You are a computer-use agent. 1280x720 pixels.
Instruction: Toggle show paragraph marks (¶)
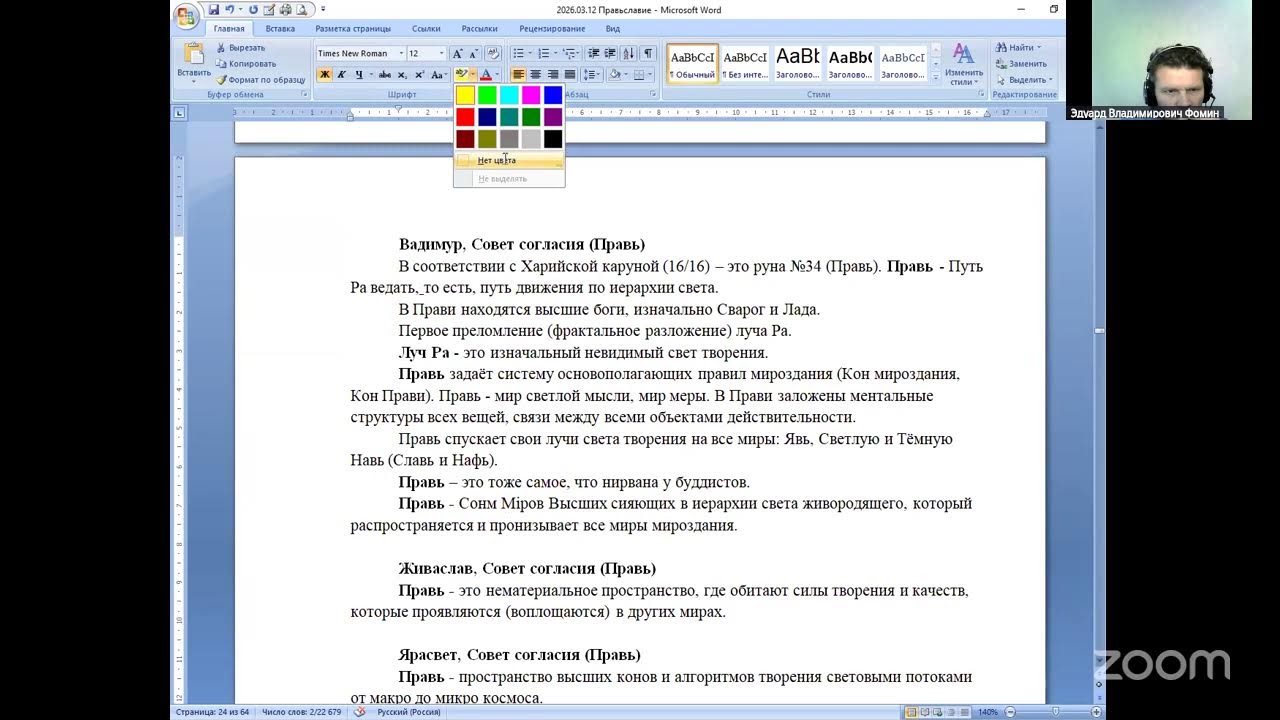pos(648,53)
